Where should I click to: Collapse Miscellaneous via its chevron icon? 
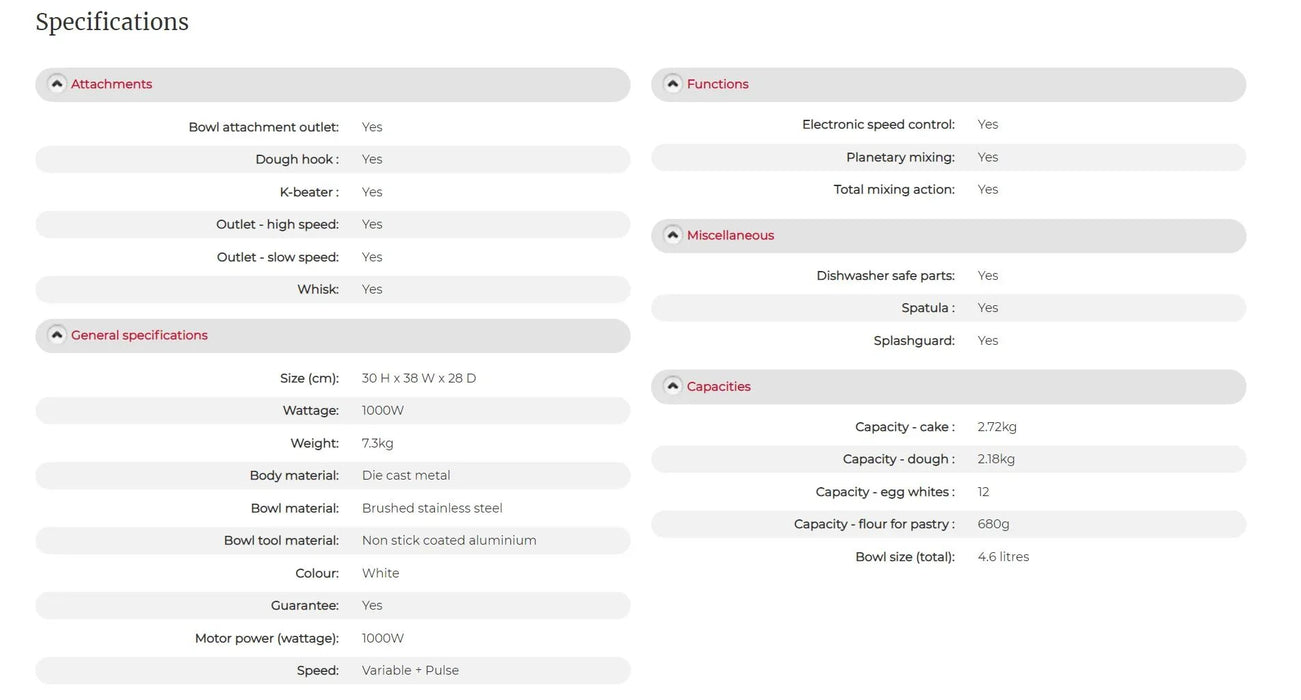coord(673,235)
